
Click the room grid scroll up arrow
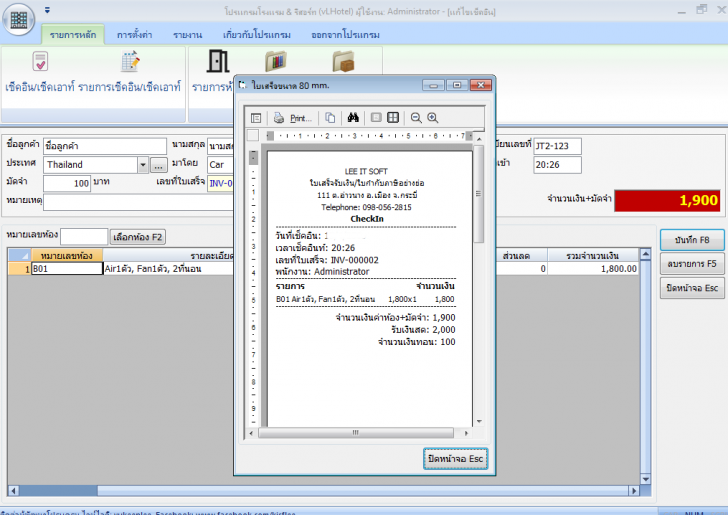point(645,254)
